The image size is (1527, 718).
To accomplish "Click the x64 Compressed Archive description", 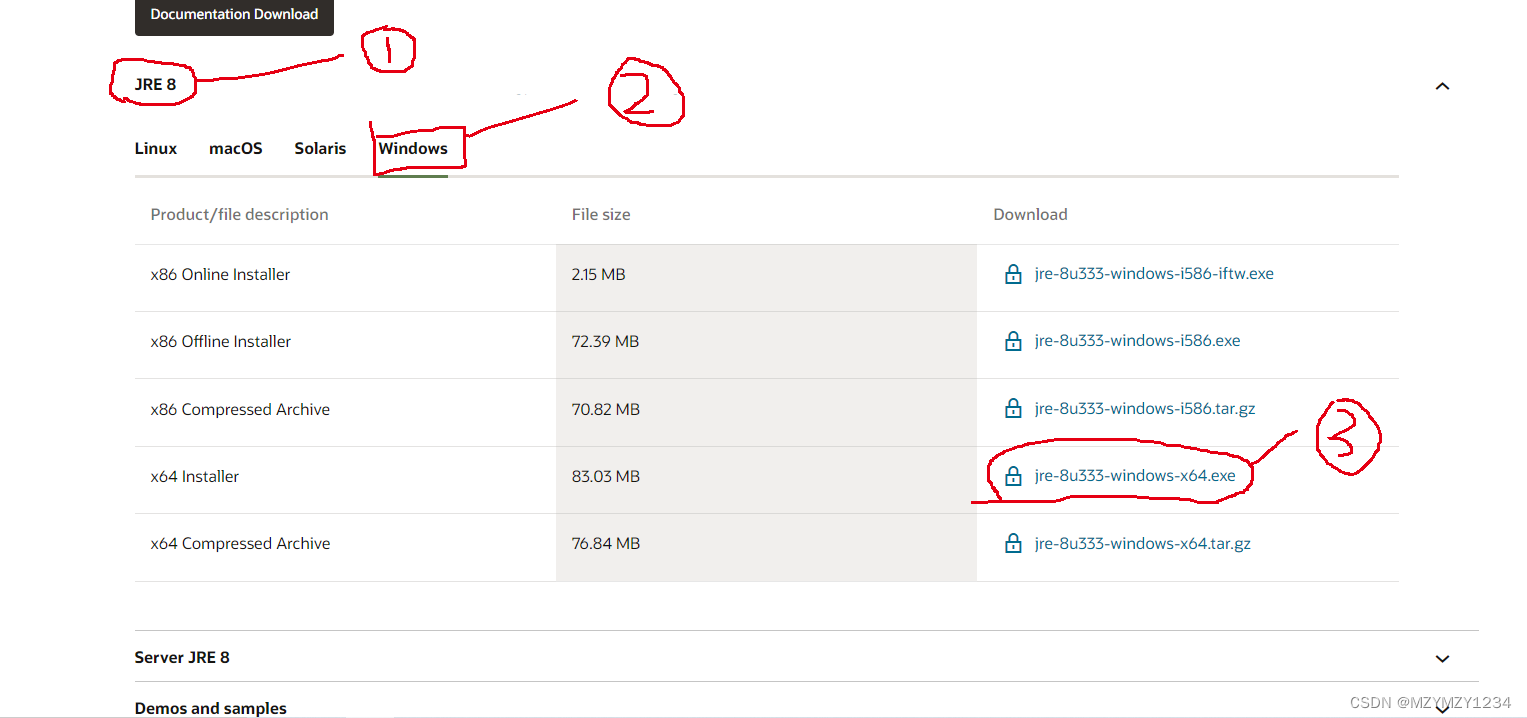I will tap(240, 544).
